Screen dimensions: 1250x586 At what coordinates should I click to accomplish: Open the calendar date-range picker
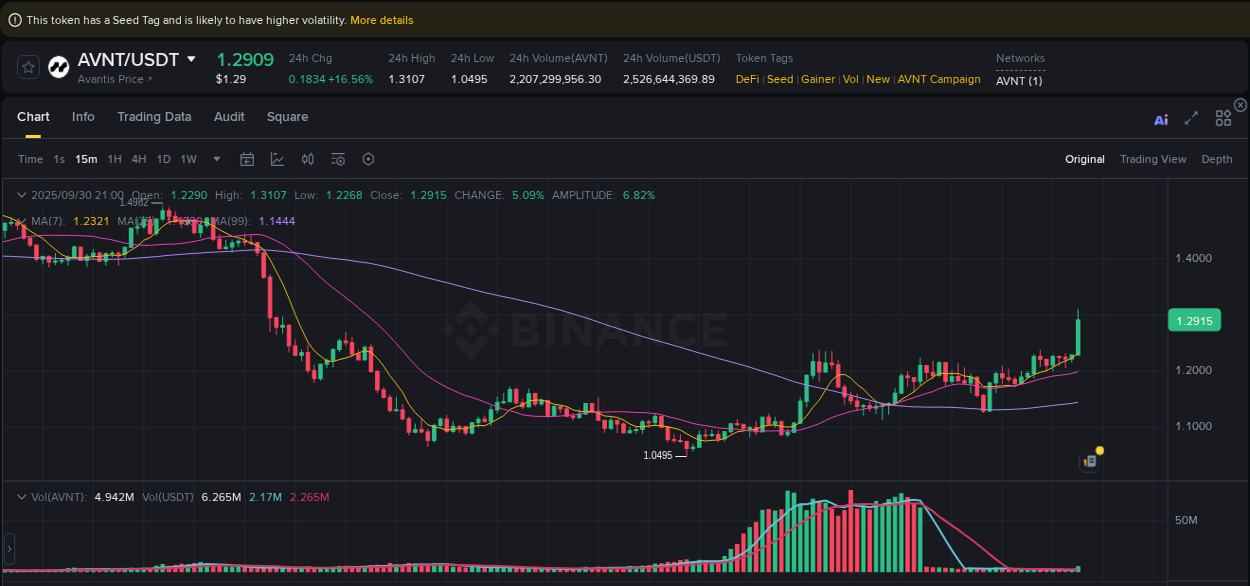247,159
